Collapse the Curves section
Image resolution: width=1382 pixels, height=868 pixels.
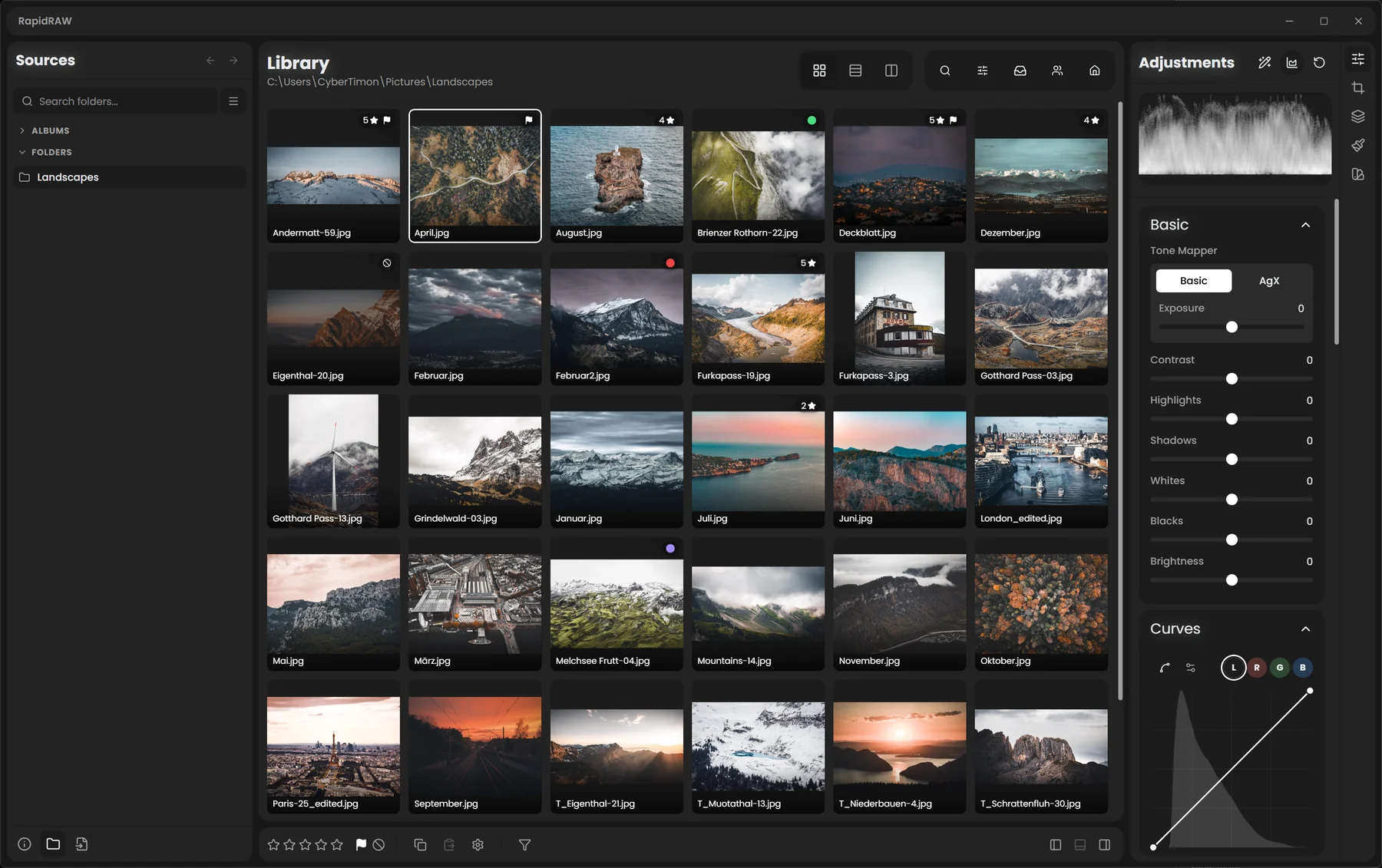(1305, 629)
